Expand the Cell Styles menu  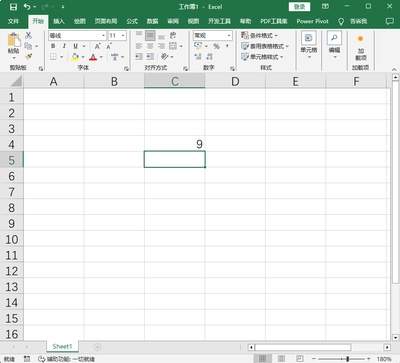(x=262, y=57)
